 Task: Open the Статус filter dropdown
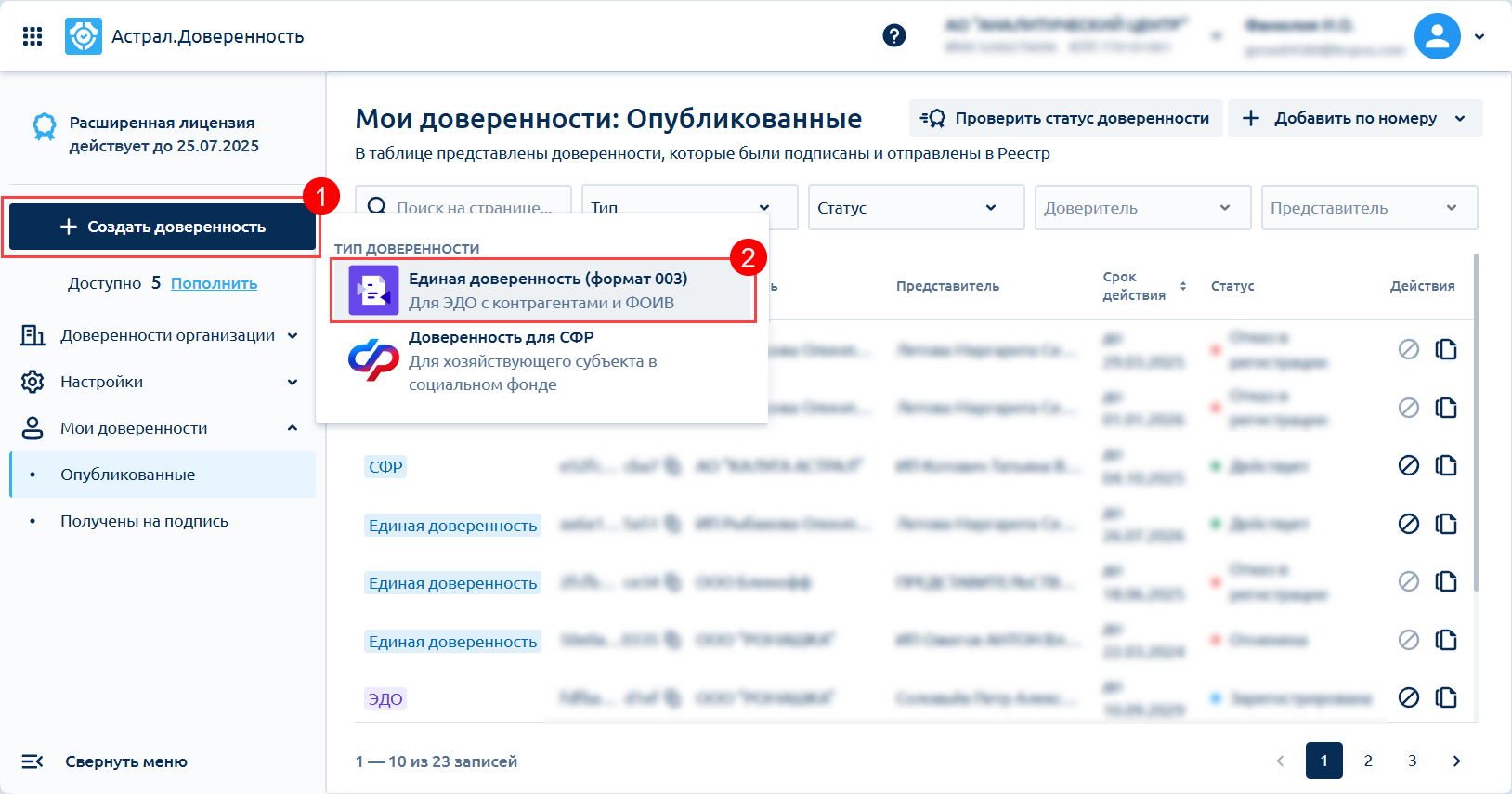[x=917, y=208]
